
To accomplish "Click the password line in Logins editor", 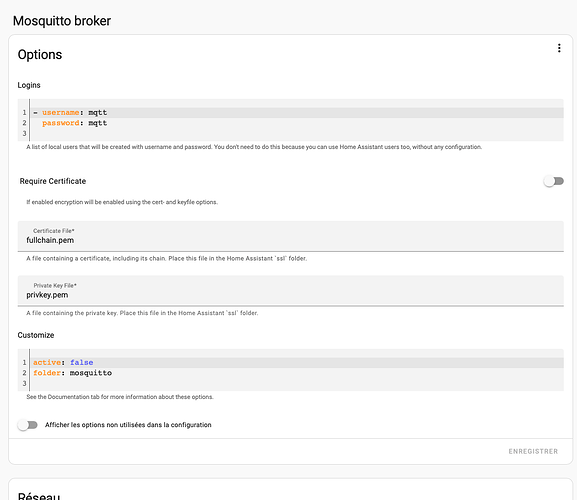I will pyautogui.click(x=296, y=123).
